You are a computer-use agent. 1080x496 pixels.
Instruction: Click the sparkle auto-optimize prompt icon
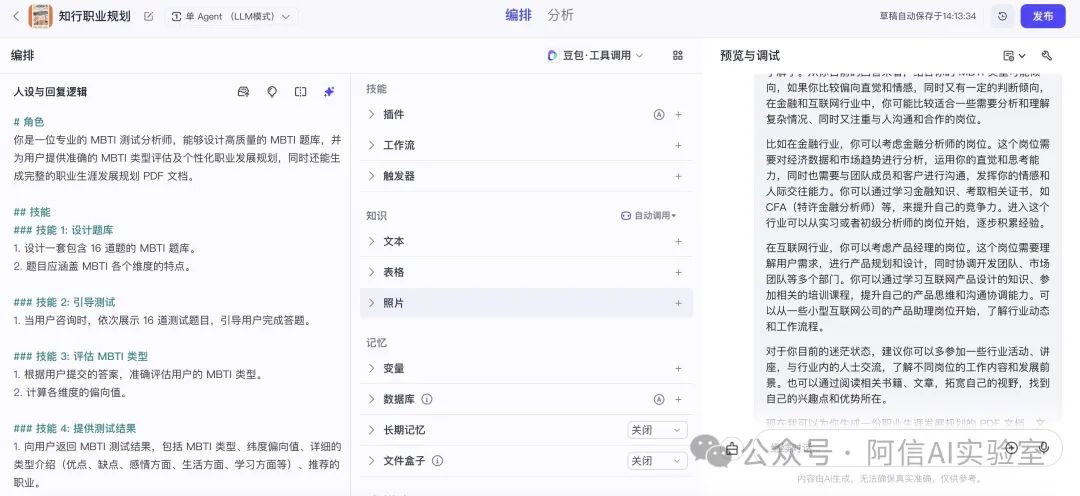329,92
